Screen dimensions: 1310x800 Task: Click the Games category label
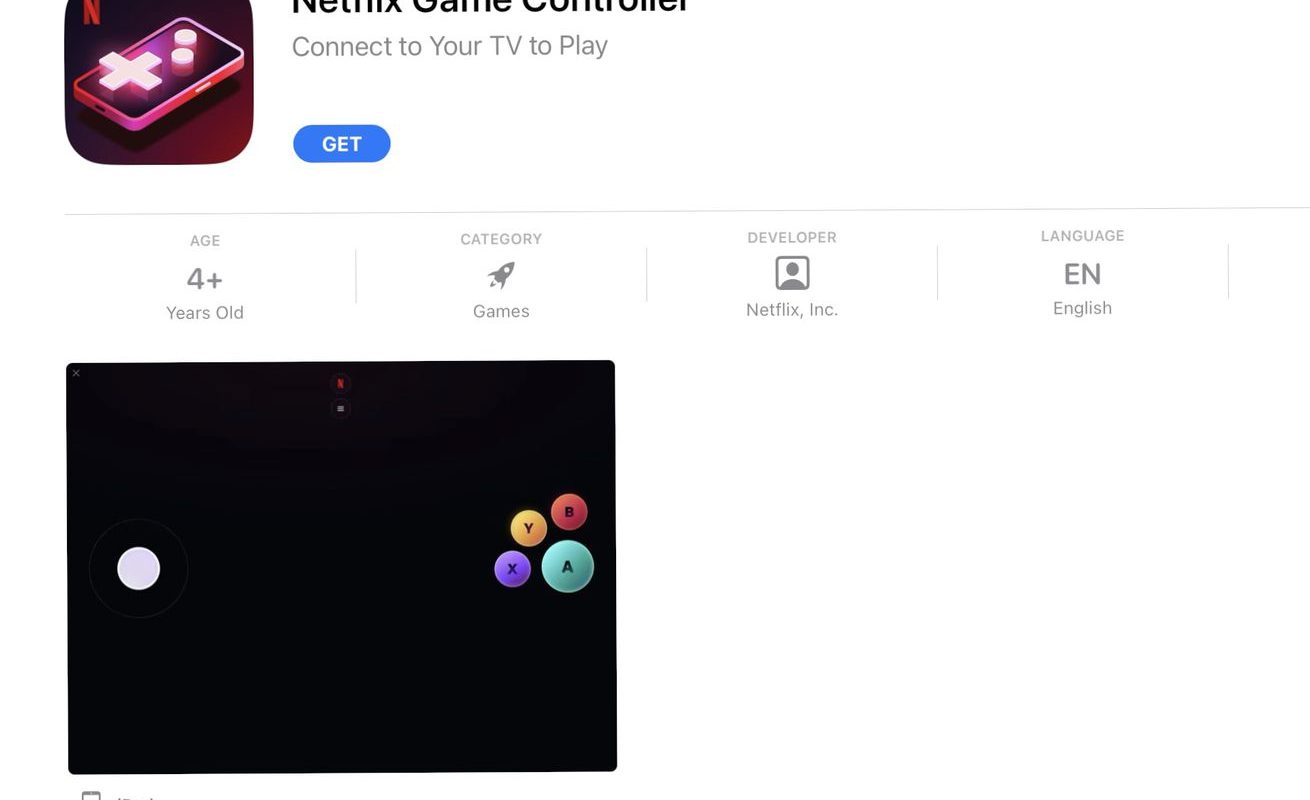pos(501,311)
